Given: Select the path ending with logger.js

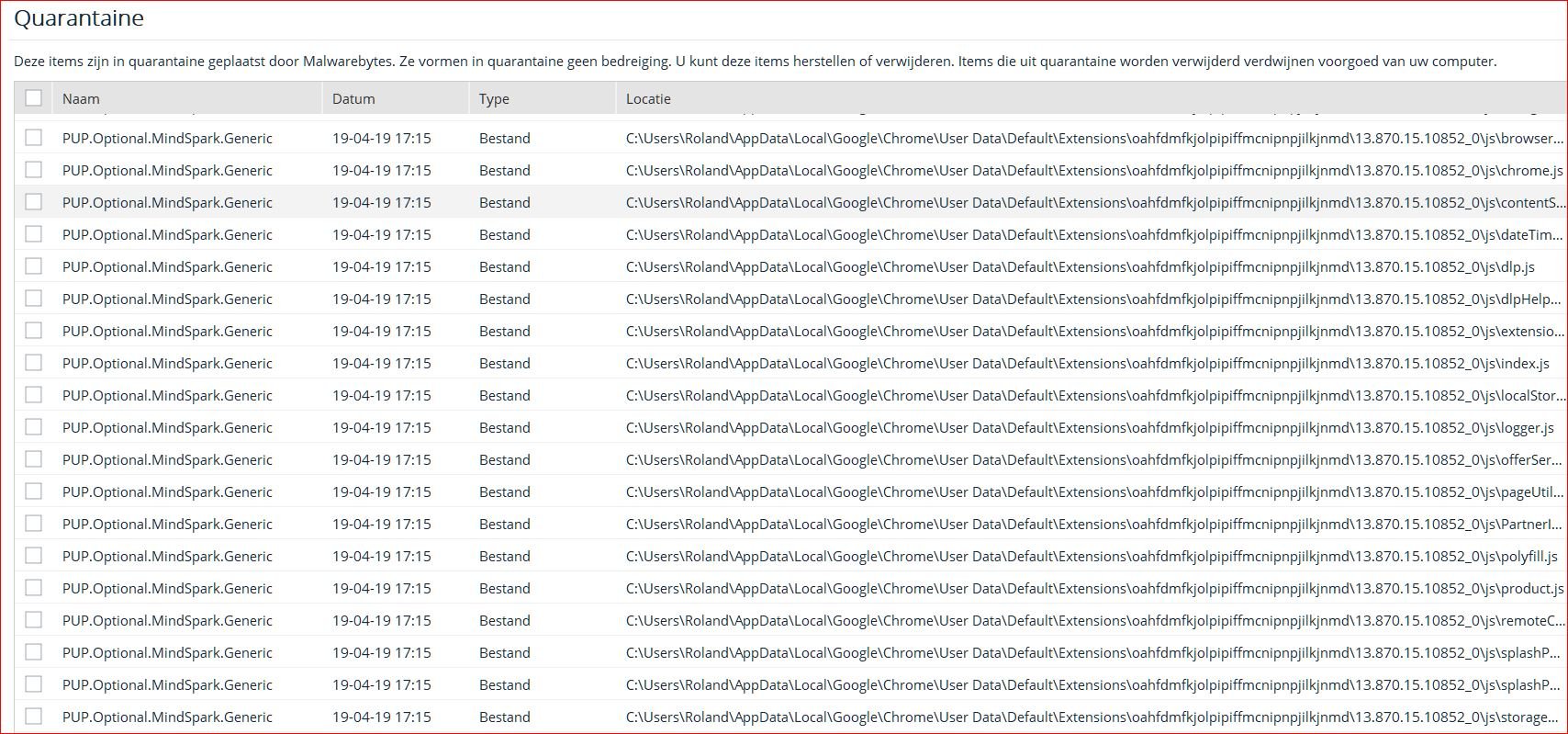Looking at the screenshot, I should (x=1090, y=427).
